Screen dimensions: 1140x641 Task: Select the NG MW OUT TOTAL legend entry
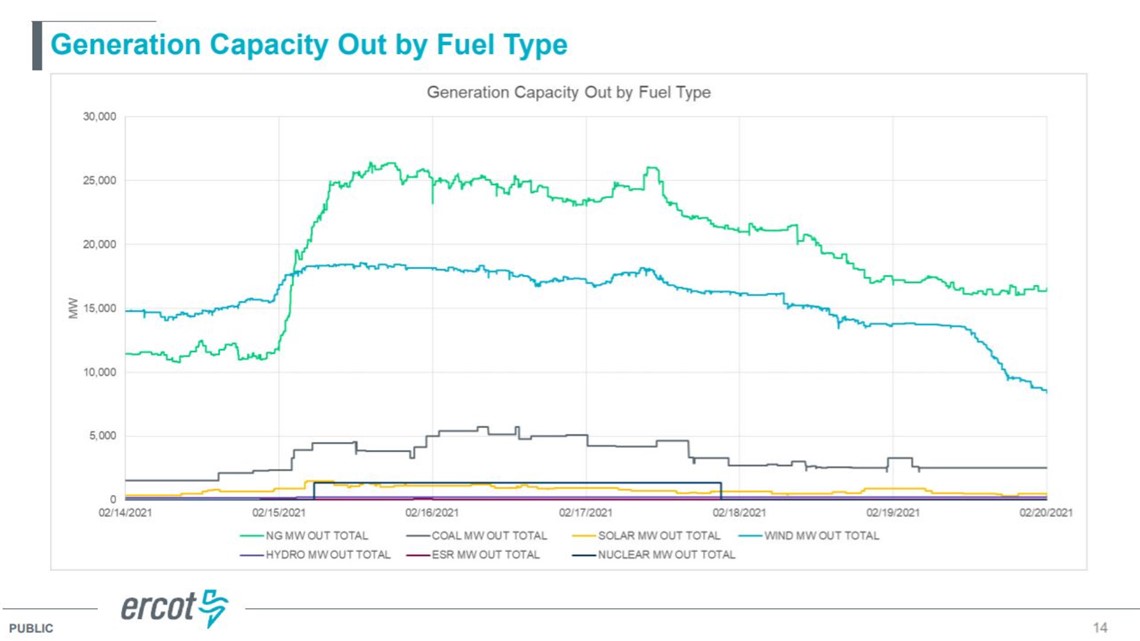[304, 536]
